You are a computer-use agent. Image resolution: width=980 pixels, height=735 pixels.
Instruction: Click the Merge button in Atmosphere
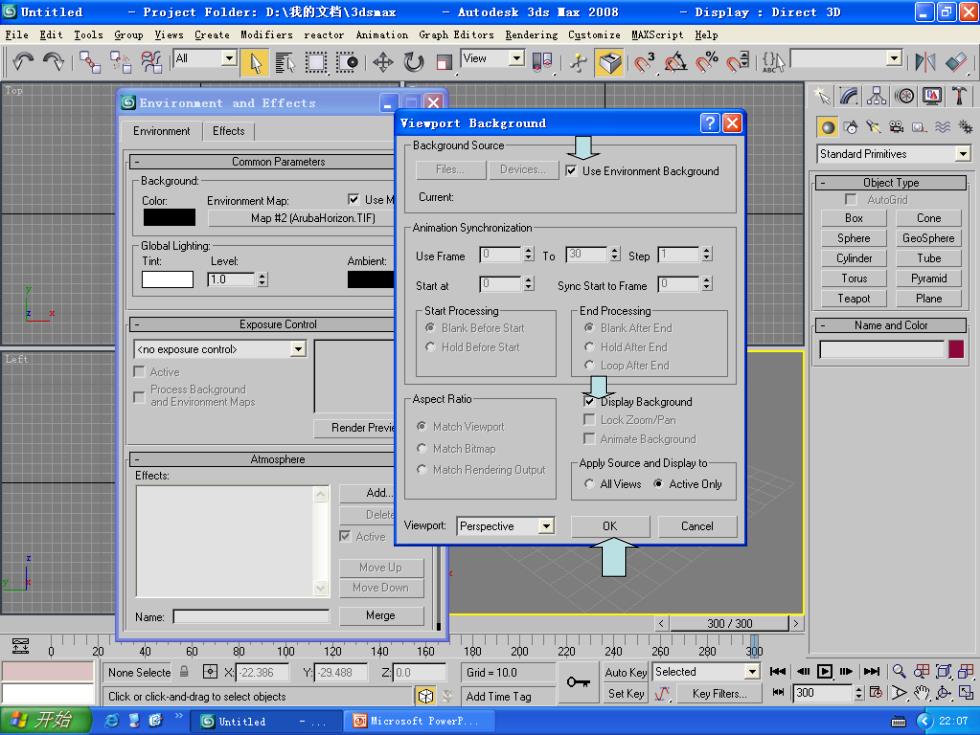(381, 615)
